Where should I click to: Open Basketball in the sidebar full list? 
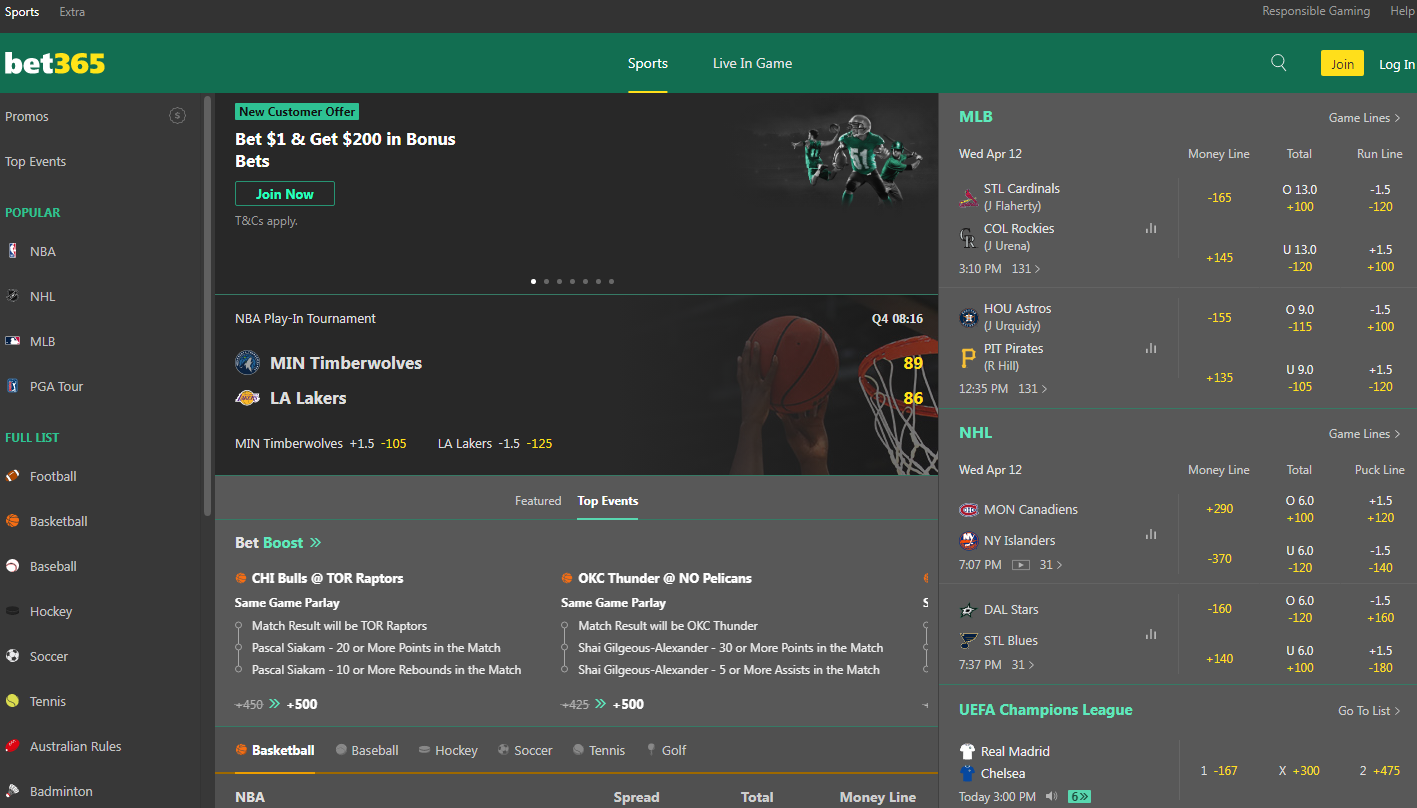58,521
